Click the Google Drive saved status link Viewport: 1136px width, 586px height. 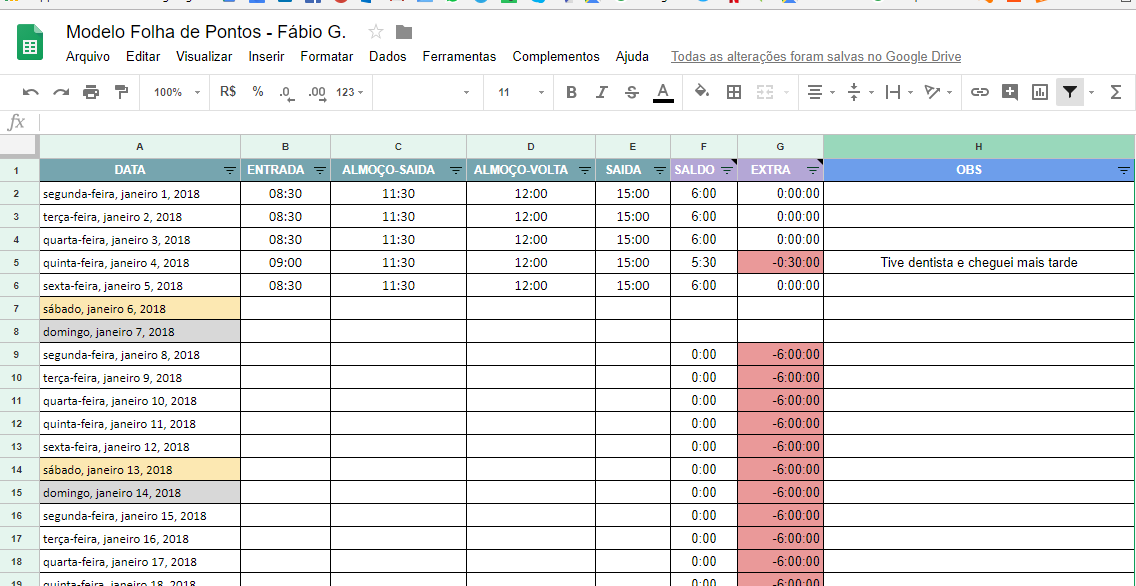coord(815,57)
